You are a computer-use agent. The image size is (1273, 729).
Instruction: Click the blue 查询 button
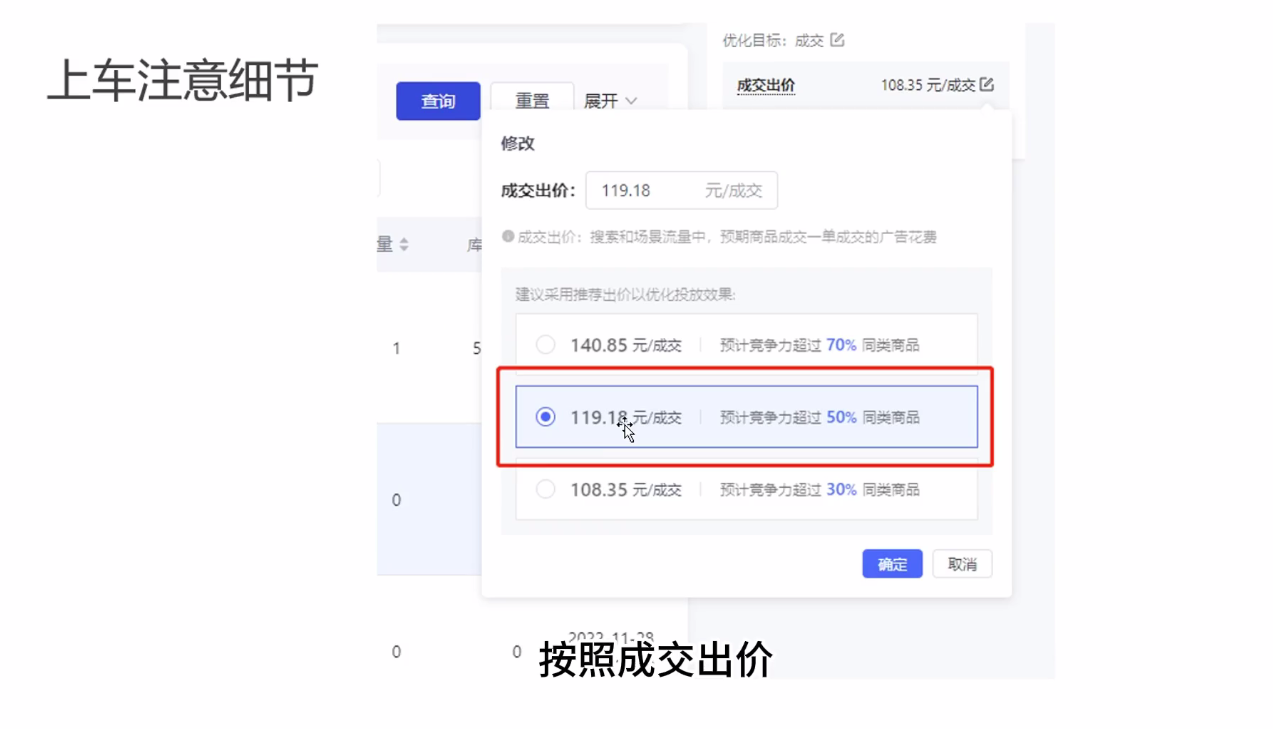coord(438,101)
